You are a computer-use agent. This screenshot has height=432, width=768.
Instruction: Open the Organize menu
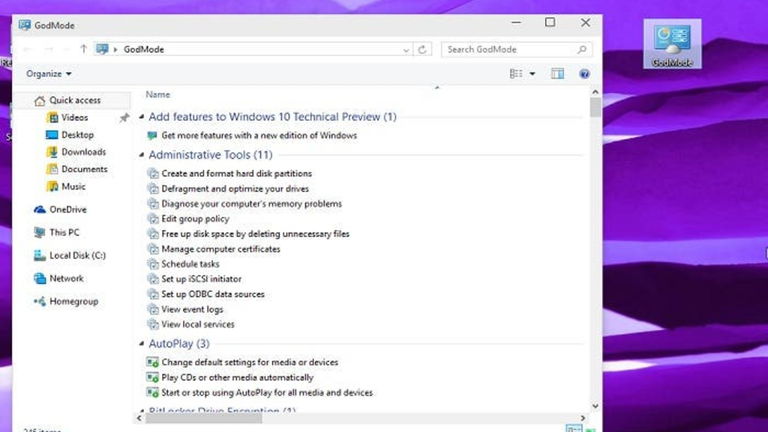pyautogui.click(x=48, y=73)
